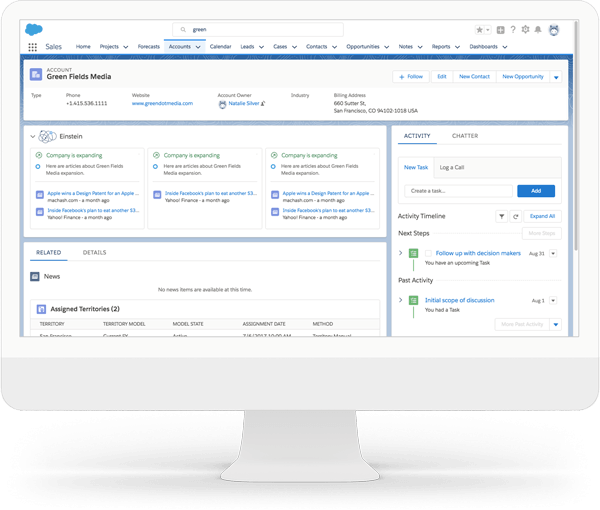Expand the Initial scope of discussion item
The width and height of the screenshot is (600, 510).
pyautogui.click(x=401, y=300)
